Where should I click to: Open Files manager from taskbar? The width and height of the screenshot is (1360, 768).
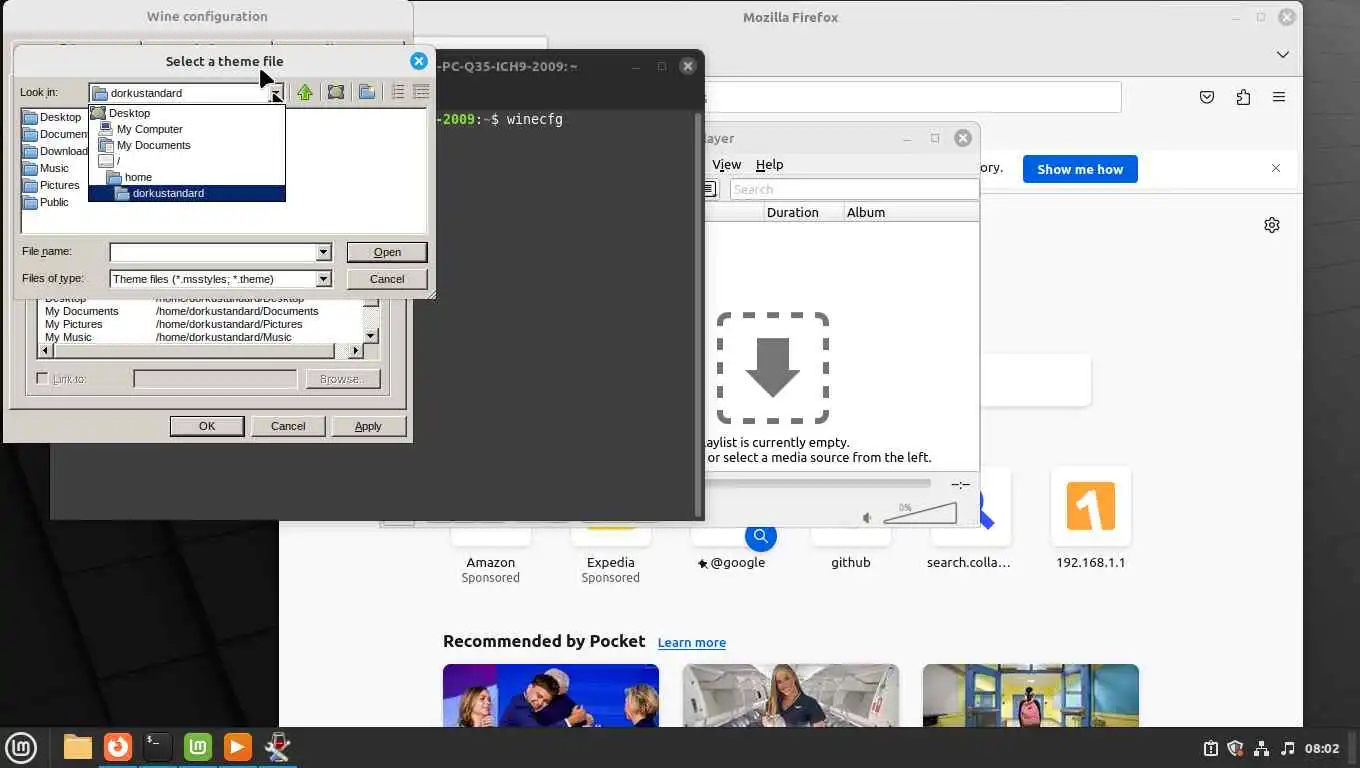pos(78,747)
